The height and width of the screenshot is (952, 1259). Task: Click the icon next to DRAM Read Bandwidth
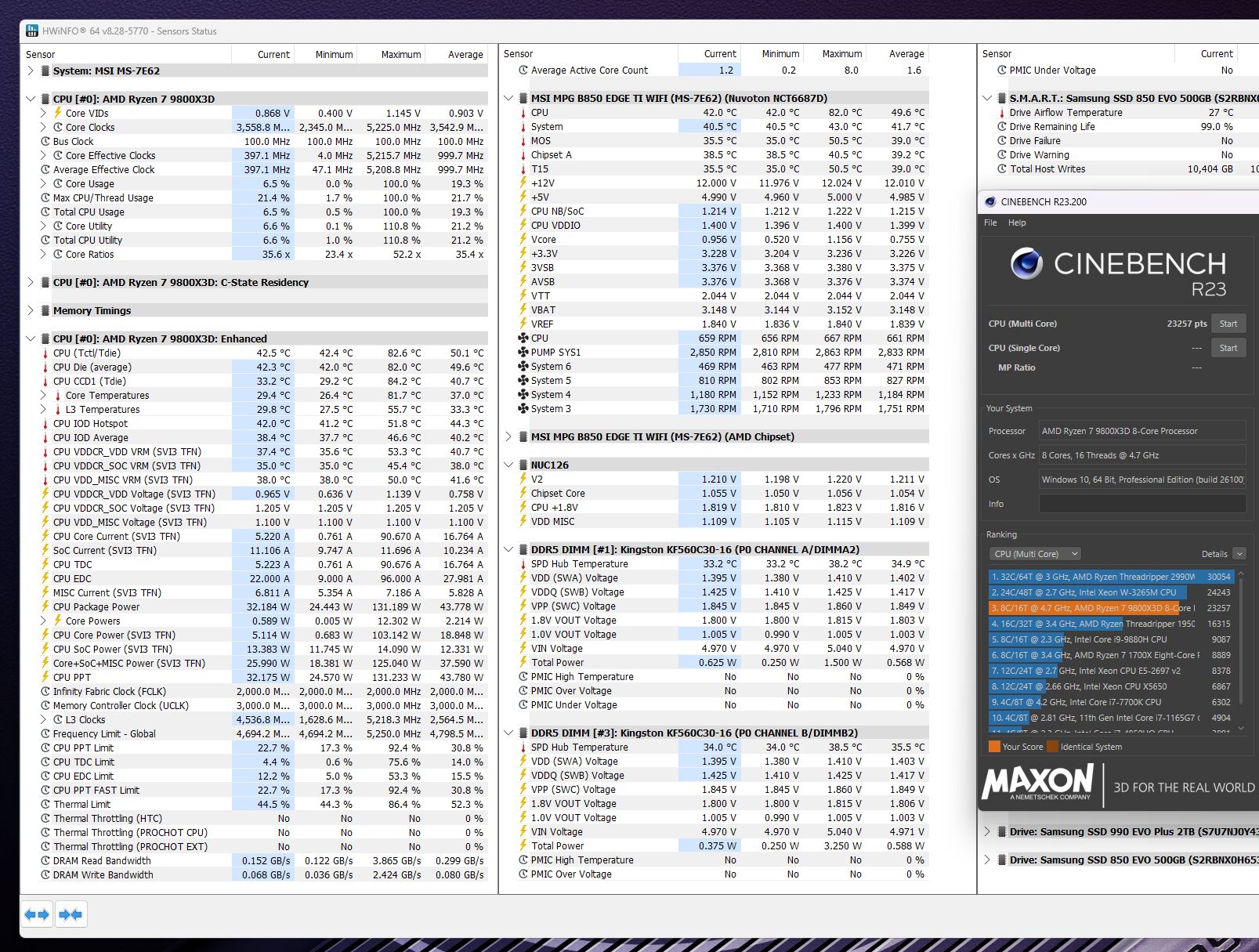point(45,860)
